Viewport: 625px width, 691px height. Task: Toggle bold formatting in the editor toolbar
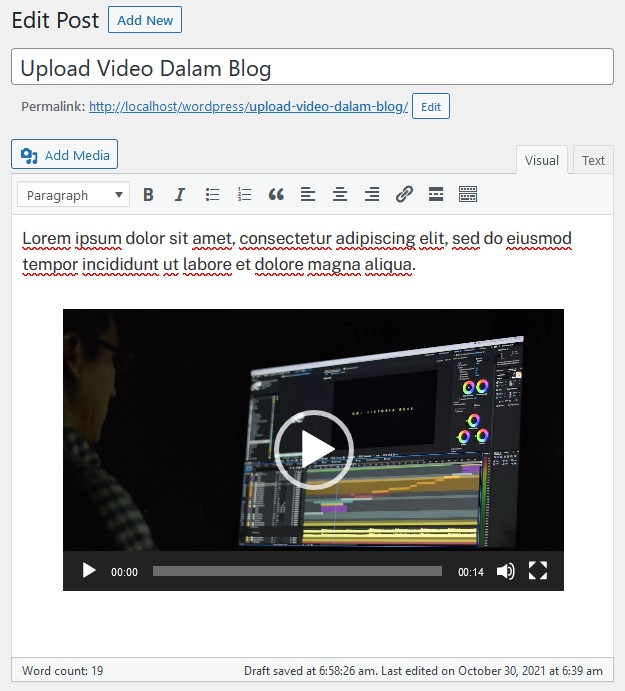149,194
